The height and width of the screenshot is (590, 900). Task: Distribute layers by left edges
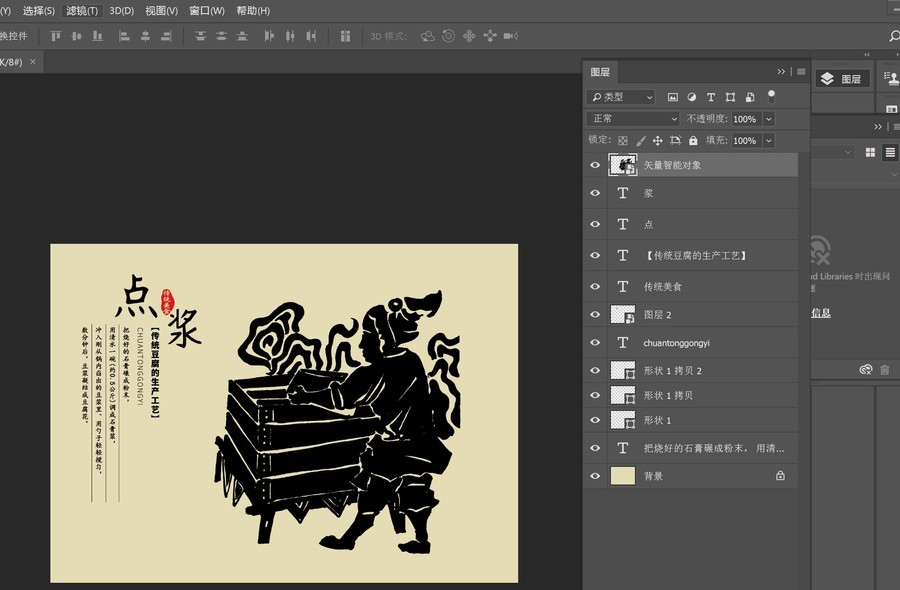pos(269,36)
